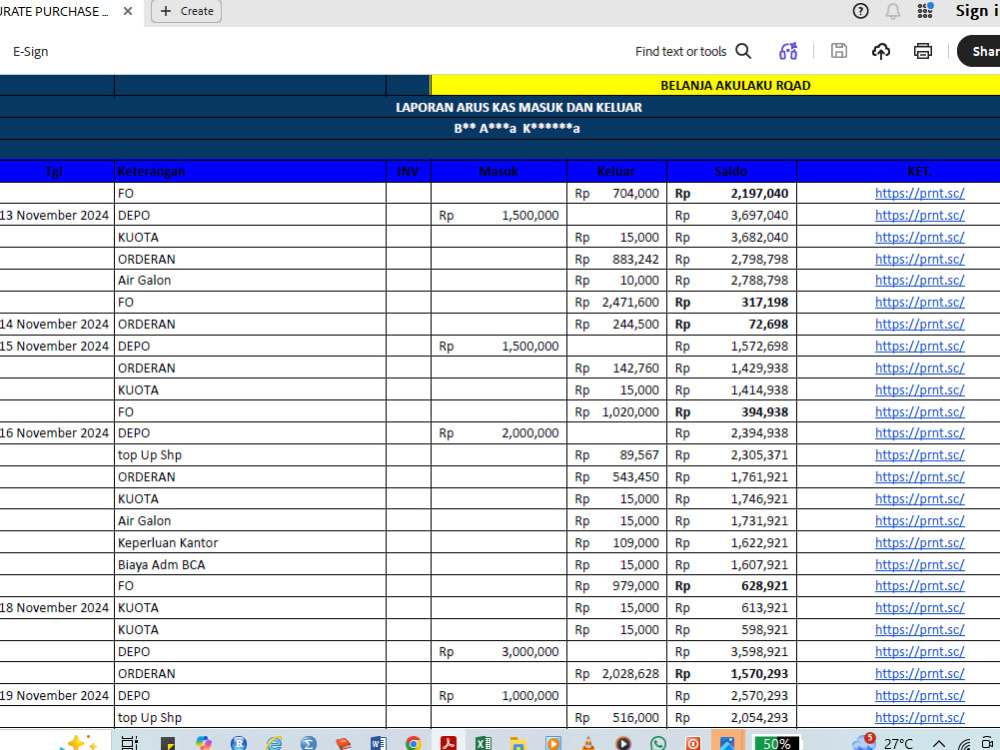Click the Save floppy disk icon

pos(839,51)
